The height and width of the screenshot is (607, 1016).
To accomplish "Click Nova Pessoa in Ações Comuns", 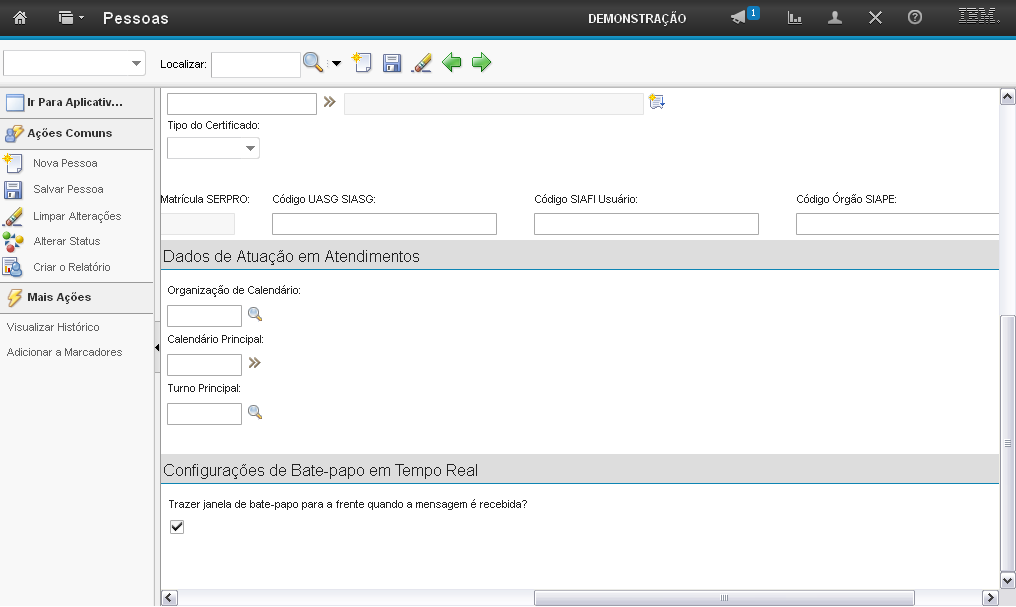I will (65, 163).
